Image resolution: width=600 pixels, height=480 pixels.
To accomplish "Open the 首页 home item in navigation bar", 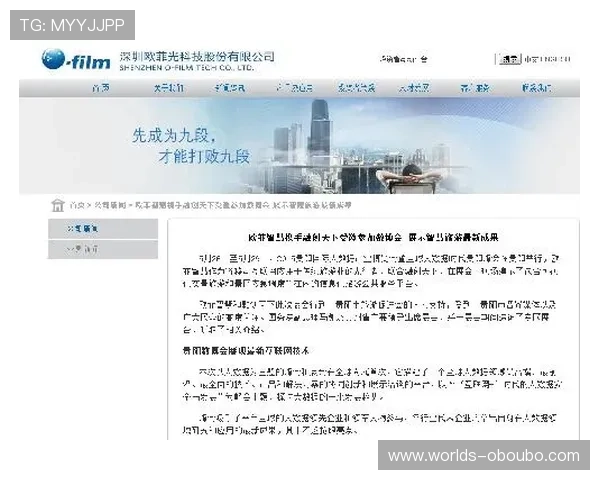I will click(101, 88).
